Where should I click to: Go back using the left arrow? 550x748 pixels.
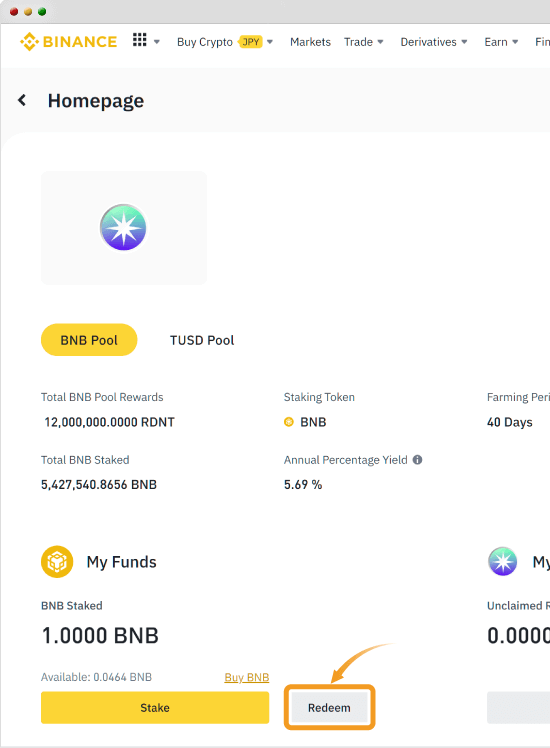pos(21,100)
